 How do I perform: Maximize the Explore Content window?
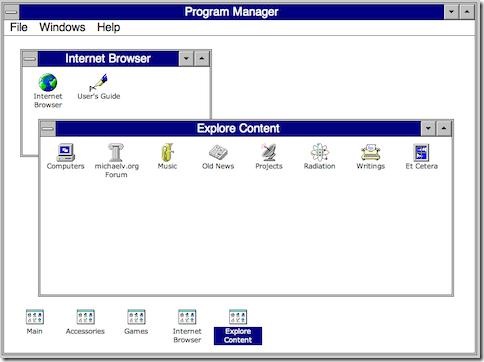pyautogui.click(x=444, y=129)
